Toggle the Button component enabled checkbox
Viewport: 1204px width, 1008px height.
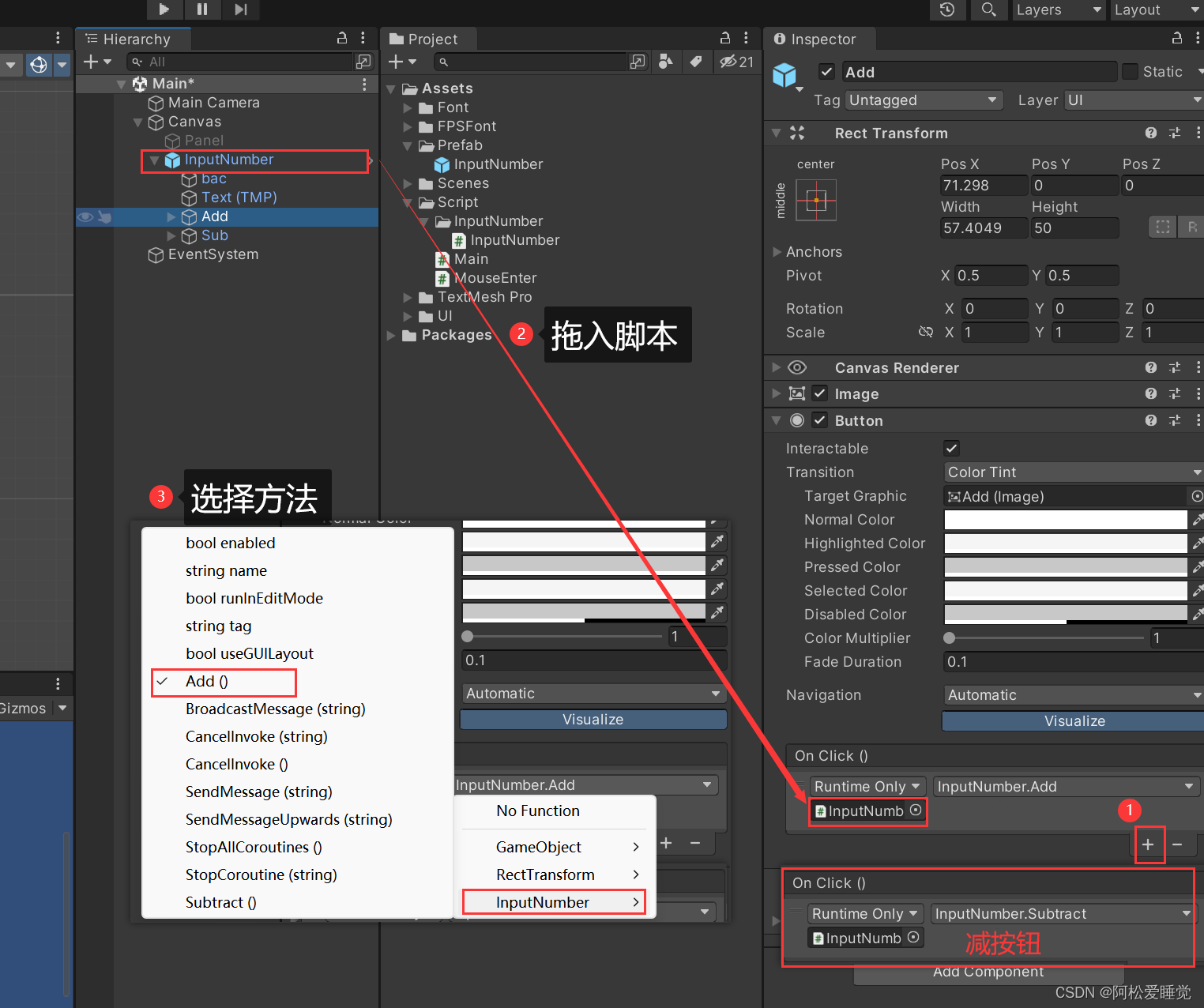(x=820, y=420)
